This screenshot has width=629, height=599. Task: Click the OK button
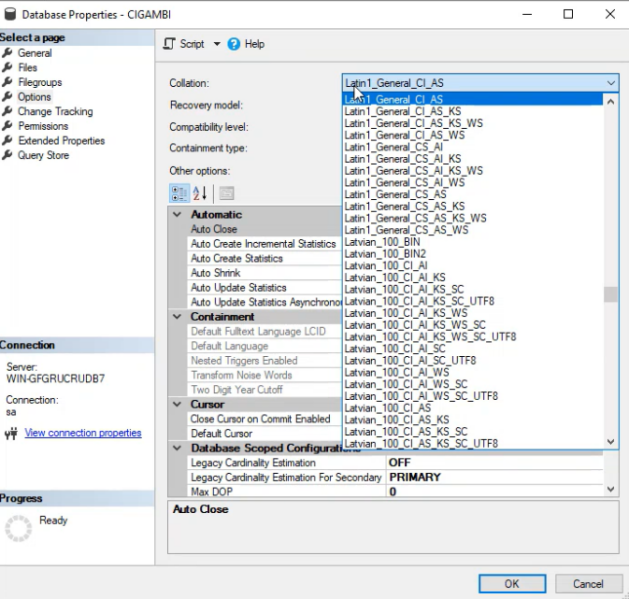point(512,584)
